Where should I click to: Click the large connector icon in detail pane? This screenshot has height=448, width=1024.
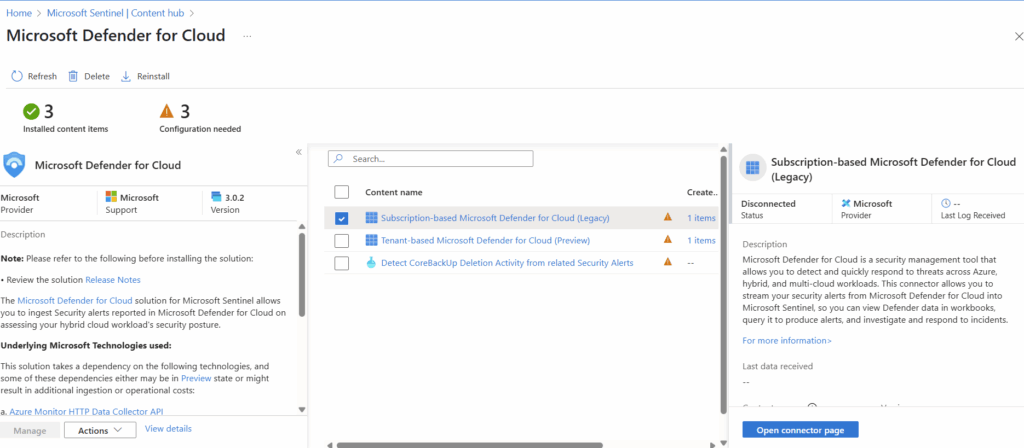coord(752,168)
